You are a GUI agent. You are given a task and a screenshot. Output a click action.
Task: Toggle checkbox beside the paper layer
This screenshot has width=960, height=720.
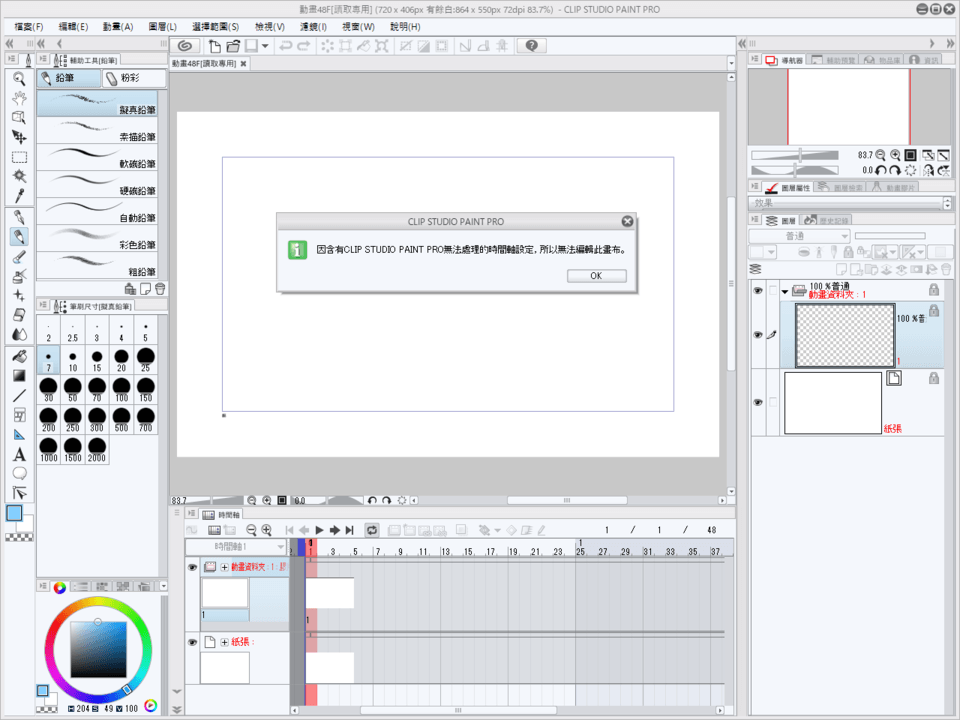pos(772,402)
